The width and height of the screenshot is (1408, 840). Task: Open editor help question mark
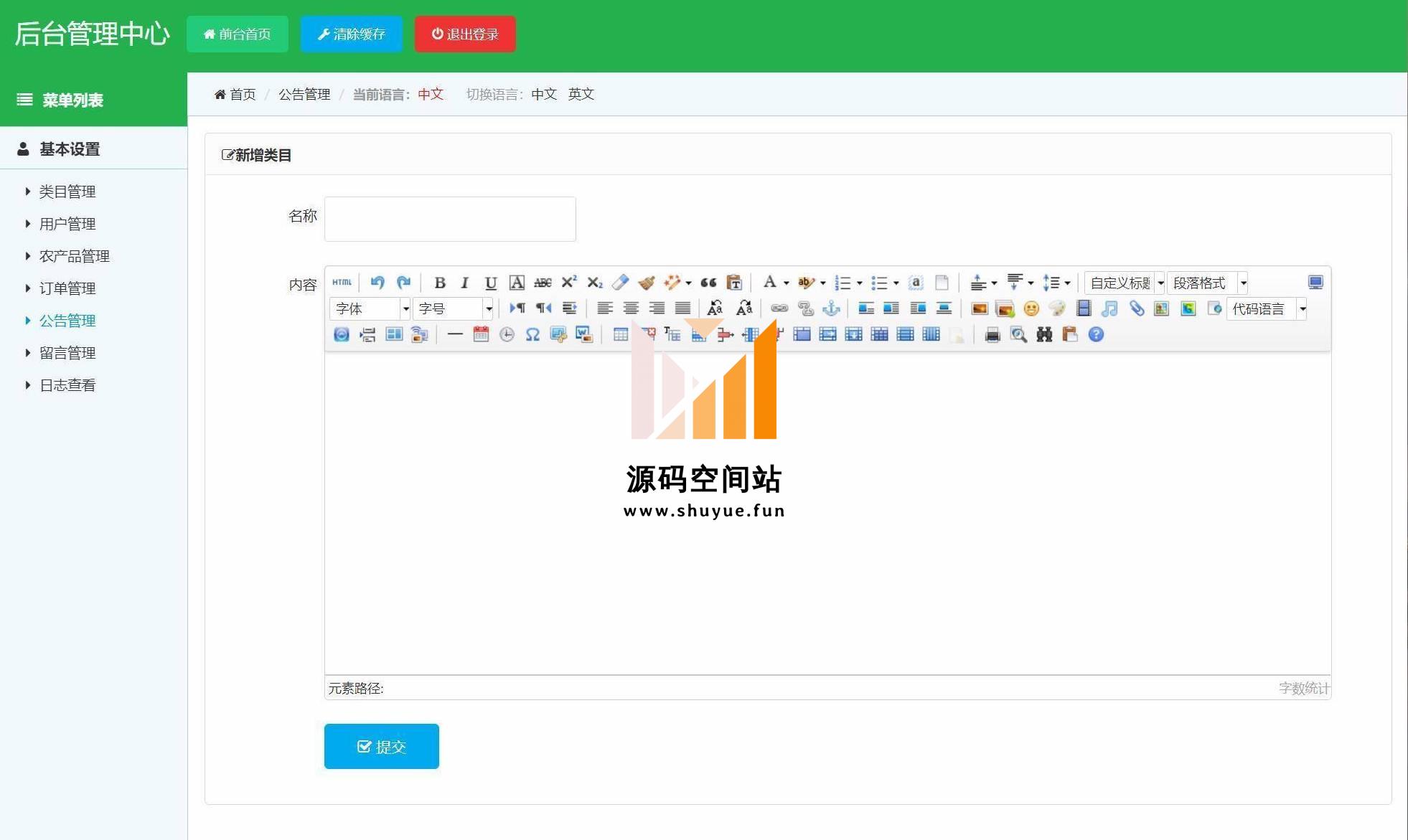point(1096,334)
